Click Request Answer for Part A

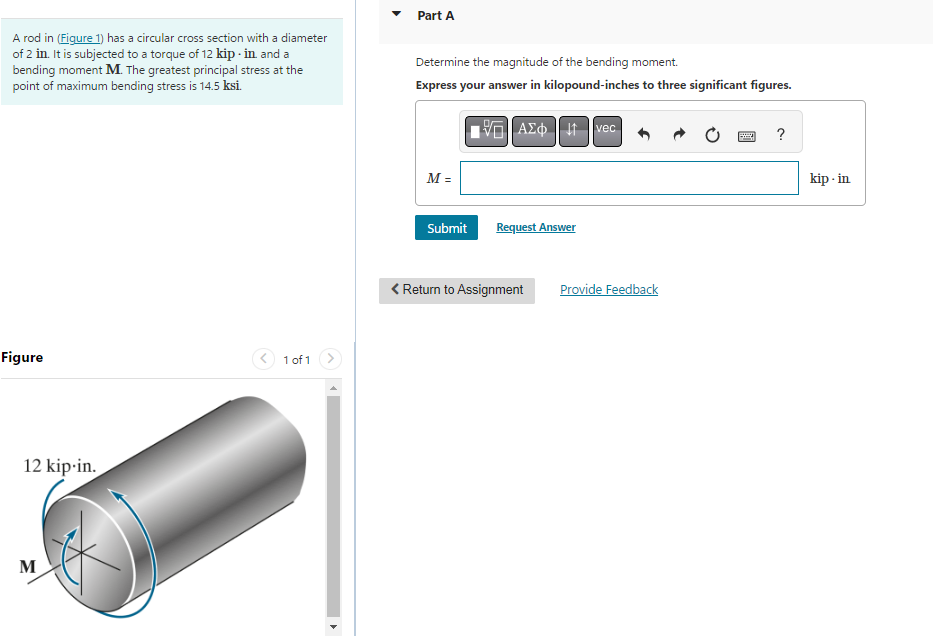coord(535,227)
